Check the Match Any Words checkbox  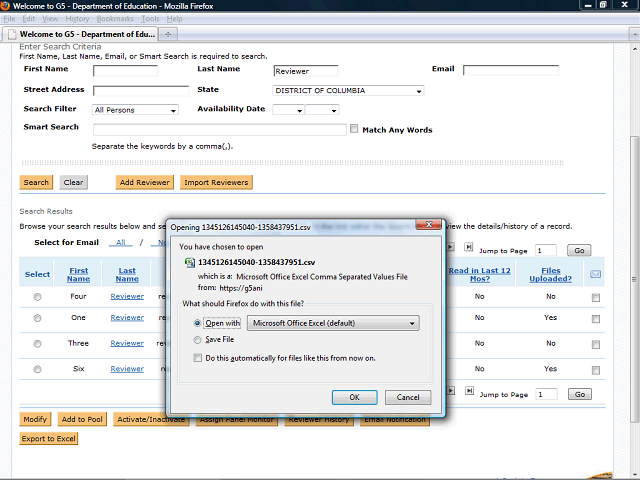(x=354, y=129)
